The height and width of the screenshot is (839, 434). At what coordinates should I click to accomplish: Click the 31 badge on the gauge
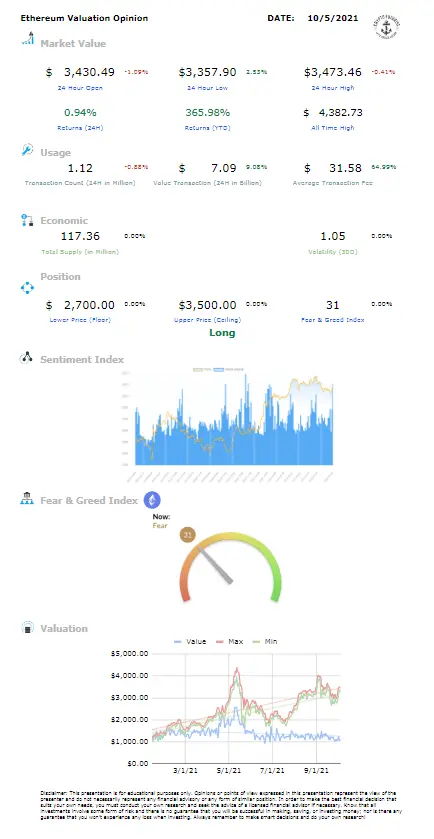(188, 535)
